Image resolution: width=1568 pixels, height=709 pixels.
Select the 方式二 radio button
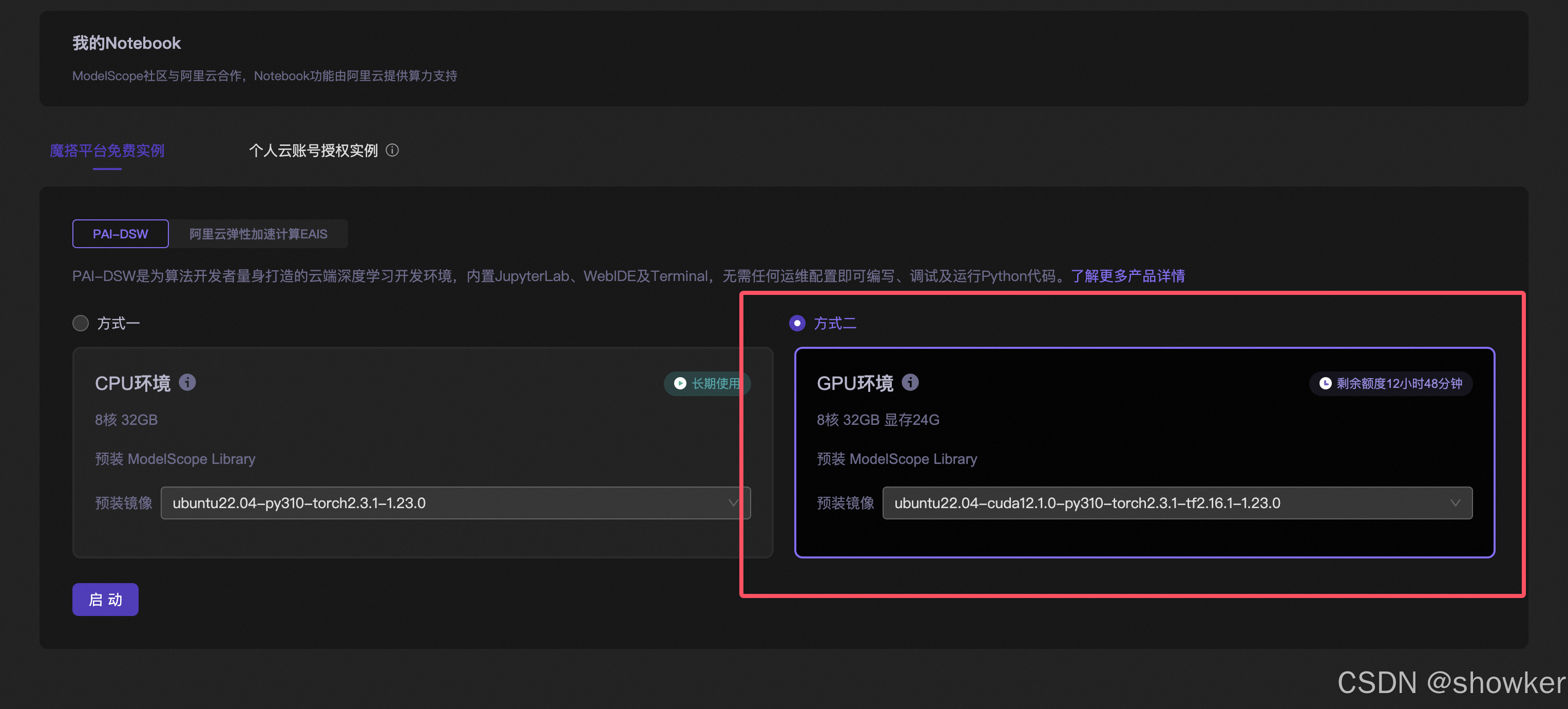797,324
